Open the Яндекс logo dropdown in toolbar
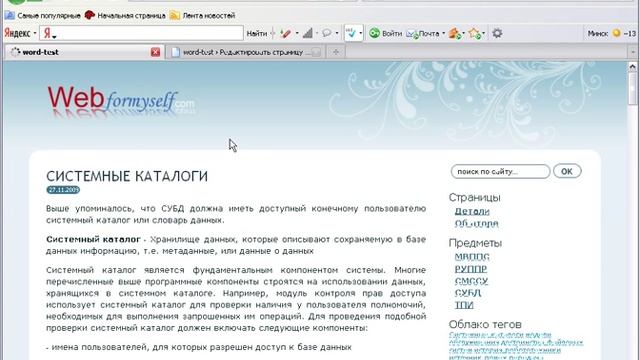 (20, 33)
